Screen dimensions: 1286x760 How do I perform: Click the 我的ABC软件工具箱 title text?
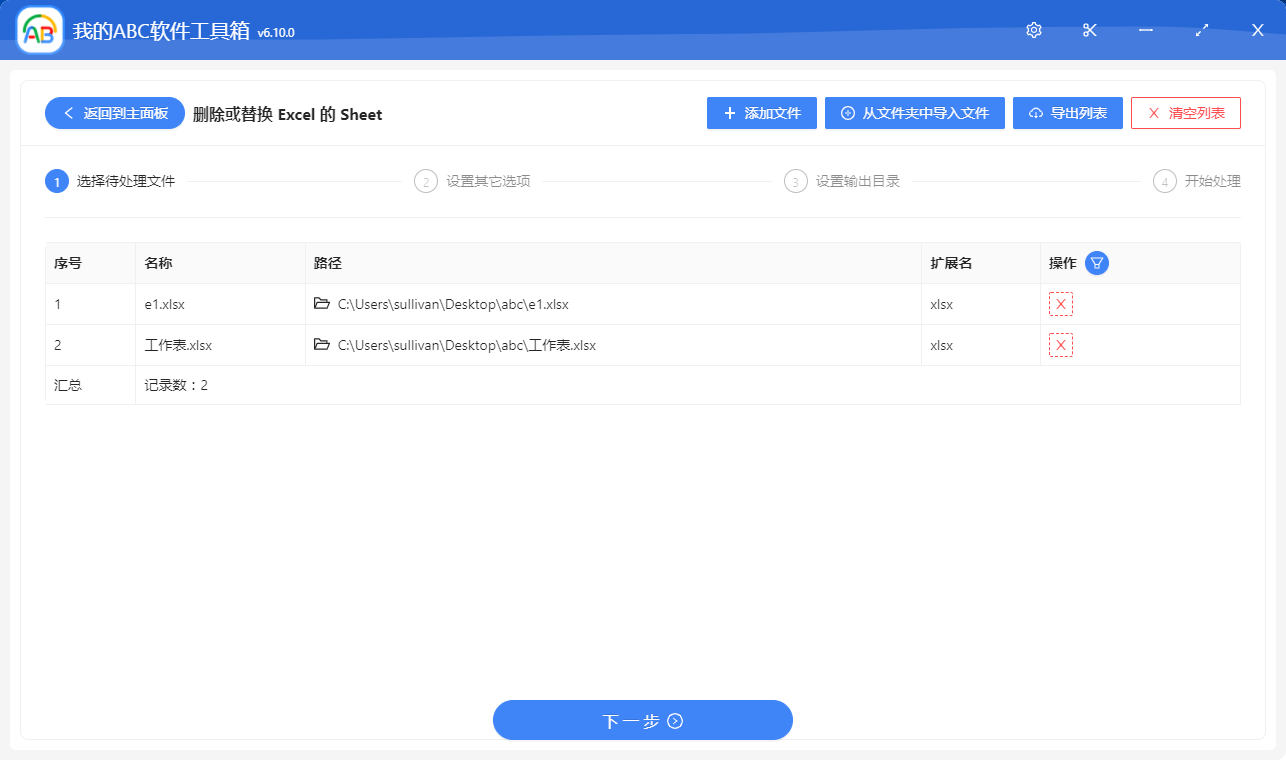(161, 31)
